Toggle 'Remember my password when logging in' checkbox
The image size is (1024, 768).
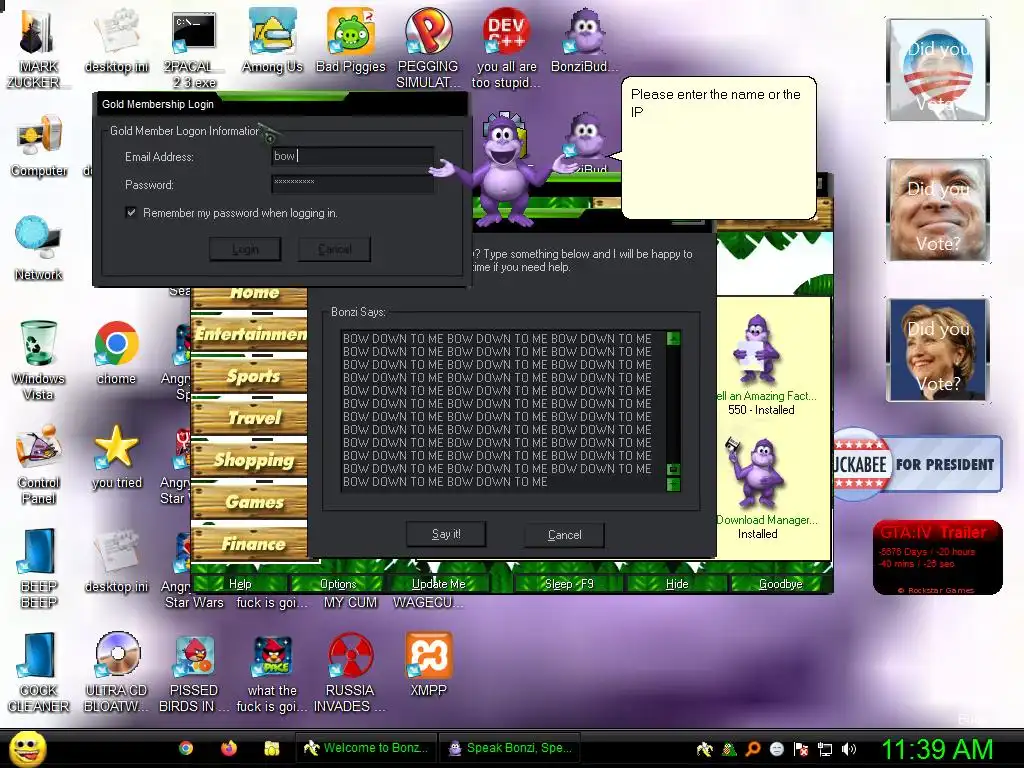pos(131,212)
